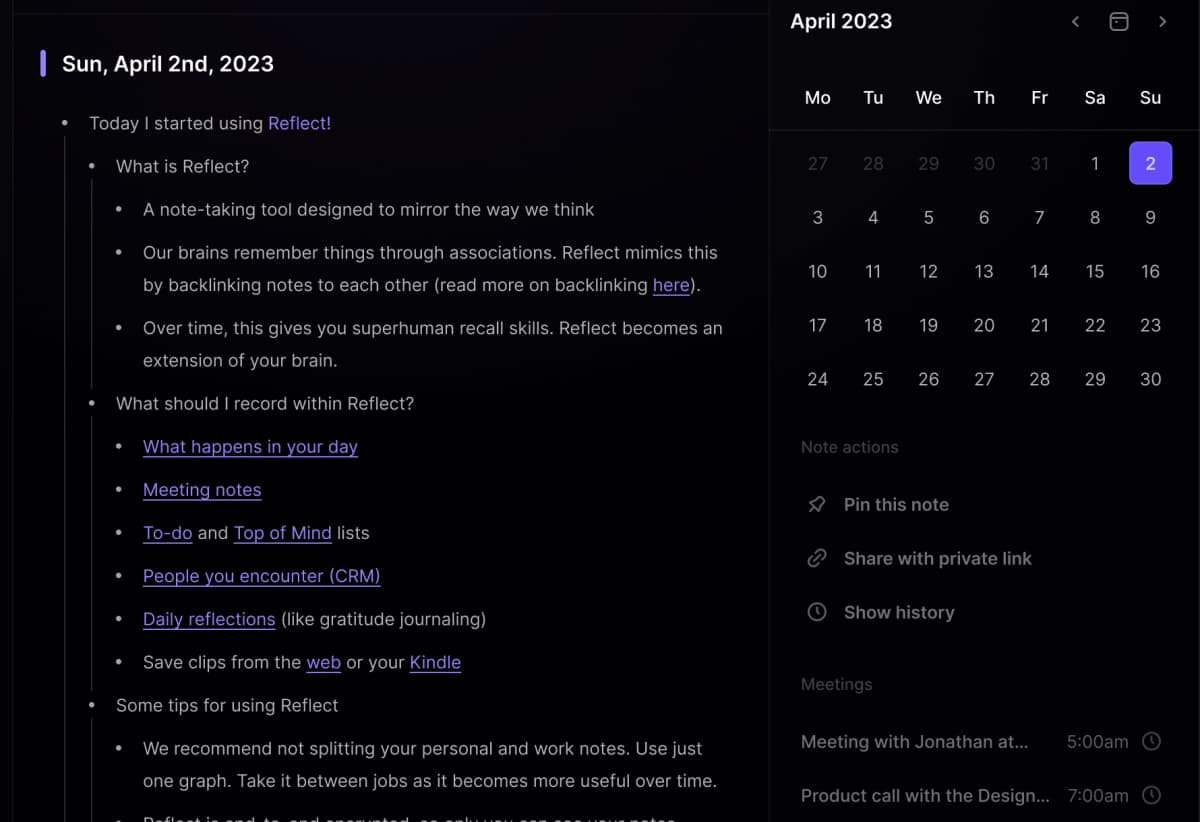Open 'What happens in your day' link
This screenshot has width=1200, height=822.
coord(250,447)
